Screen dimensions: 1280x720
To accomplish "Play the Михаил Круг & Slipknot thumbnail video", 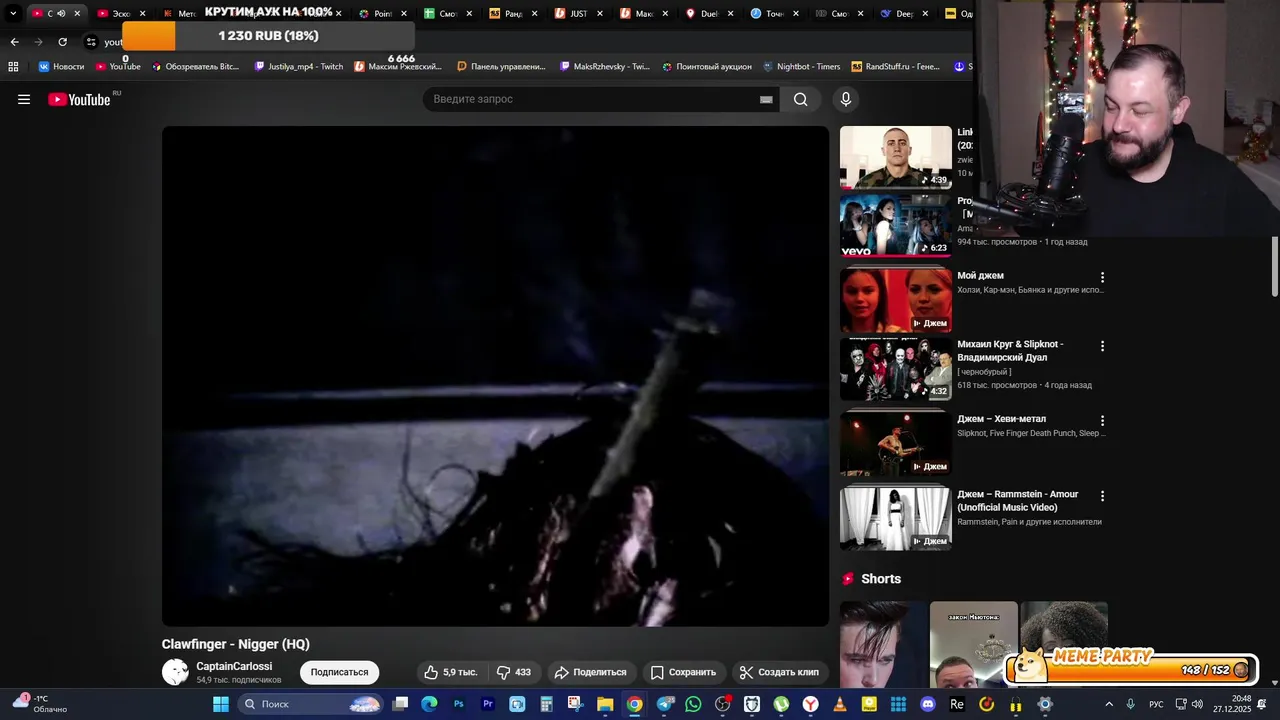I will [x=896, y=369].
